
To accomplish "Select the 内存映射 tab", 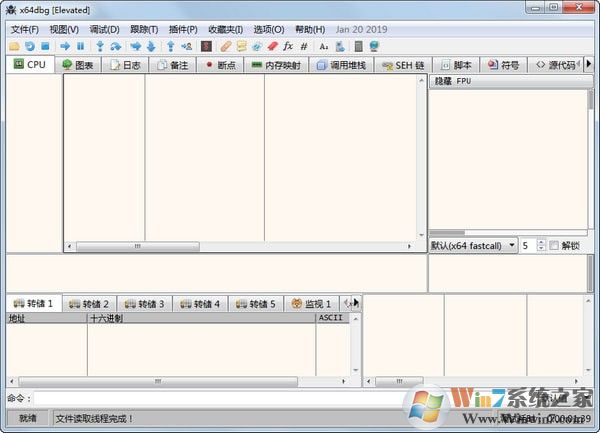I will [x=277, y=65].
